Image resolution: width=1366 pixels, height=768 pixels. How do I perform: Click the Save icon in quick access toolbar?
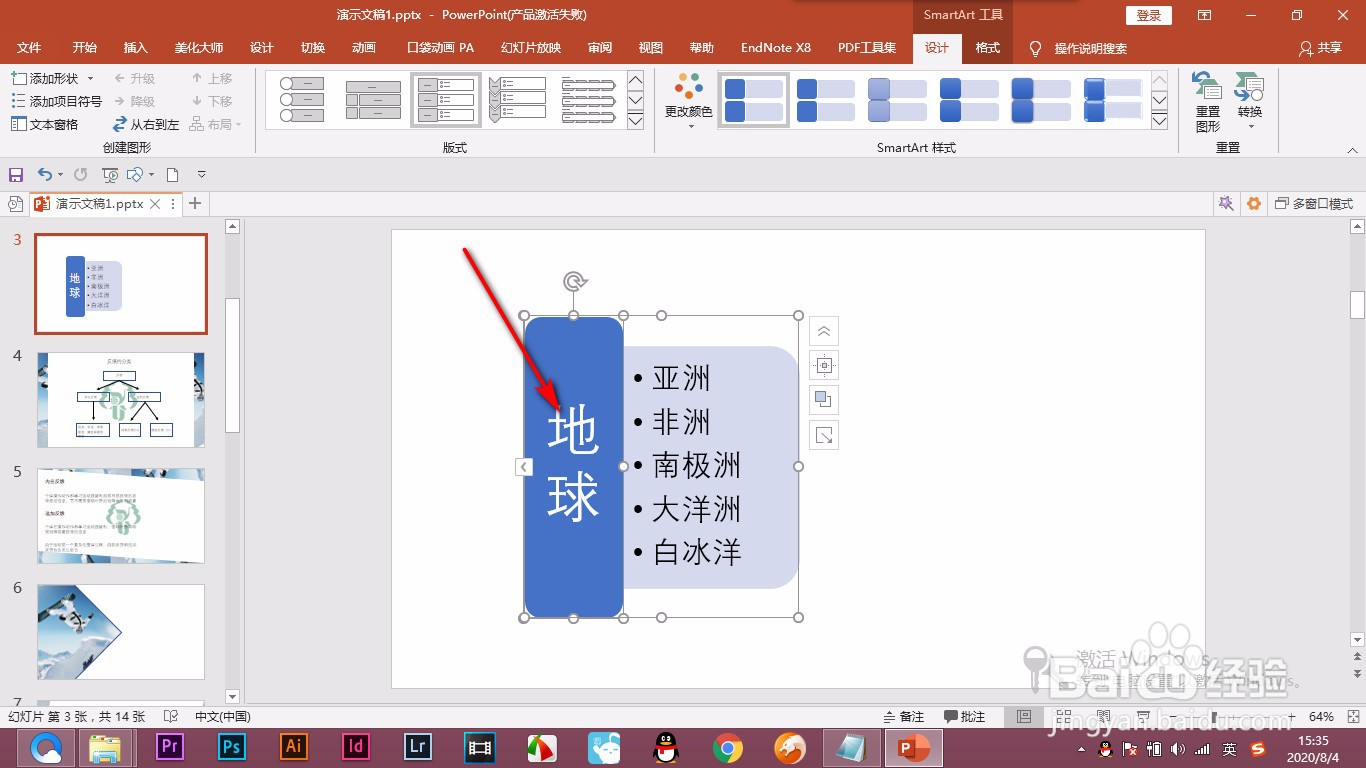16,174
